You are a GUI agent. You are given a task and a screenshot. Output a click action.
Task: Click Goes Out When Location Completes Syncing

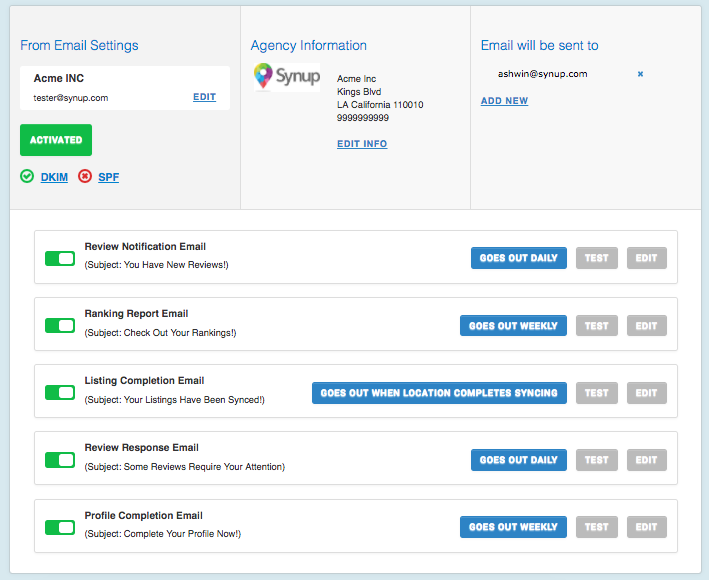point(439,393)
